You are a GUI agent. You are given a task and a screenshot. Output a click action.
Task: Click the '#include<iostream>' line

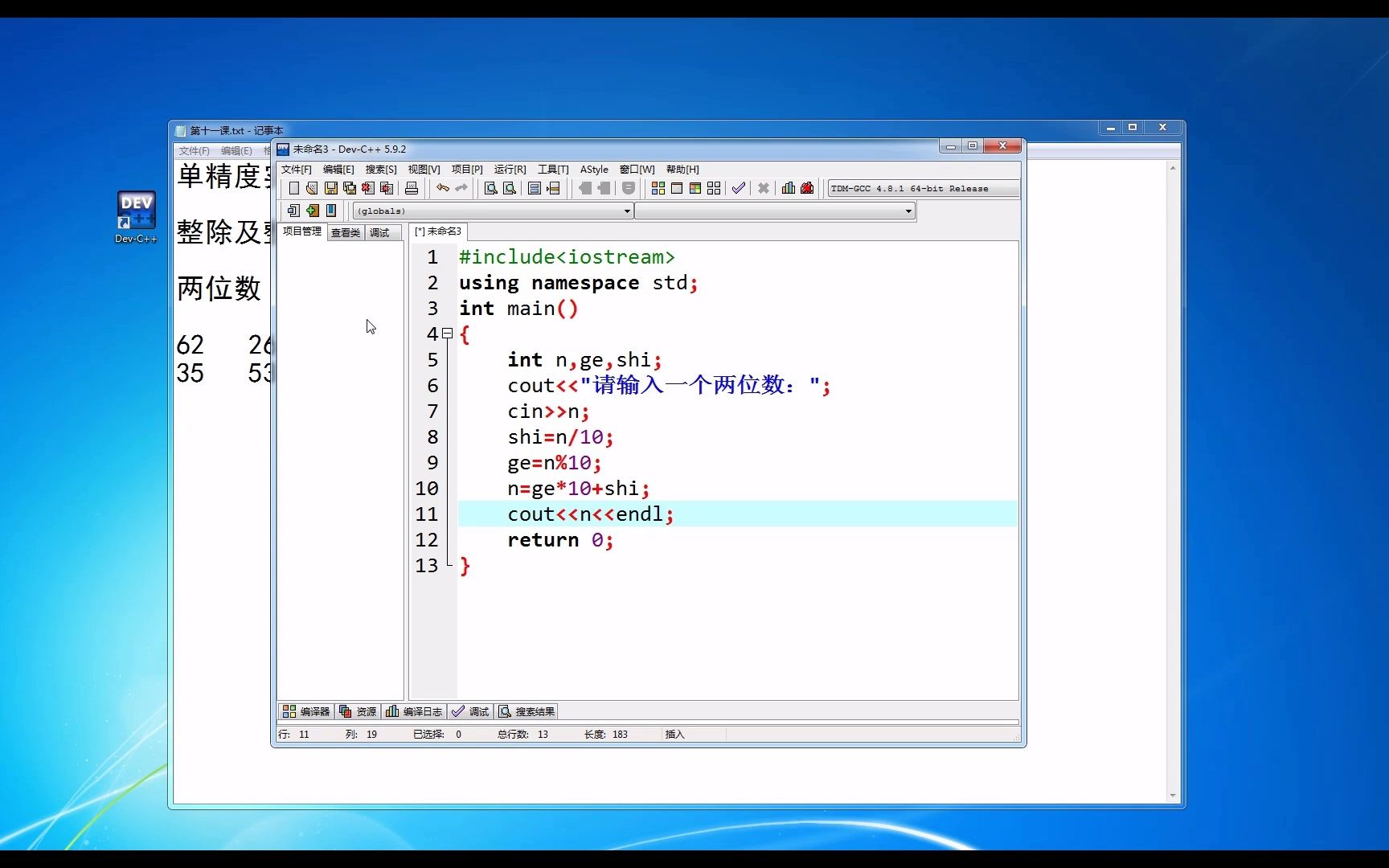(567, 257)
